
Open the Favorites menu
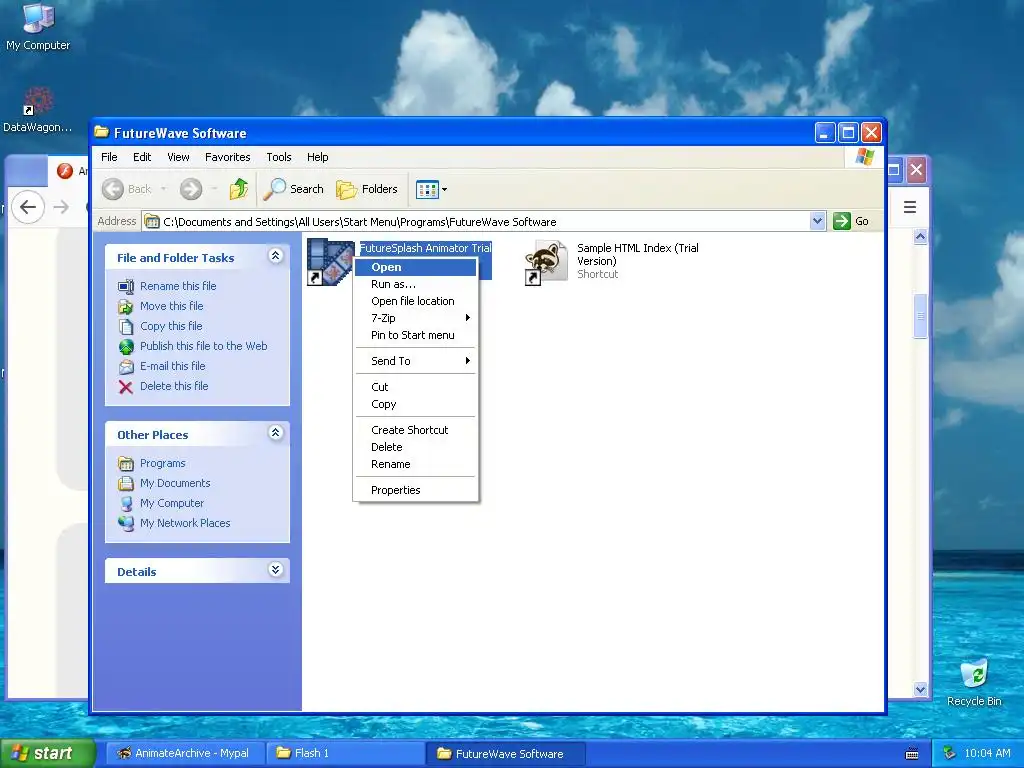[227, 157]
